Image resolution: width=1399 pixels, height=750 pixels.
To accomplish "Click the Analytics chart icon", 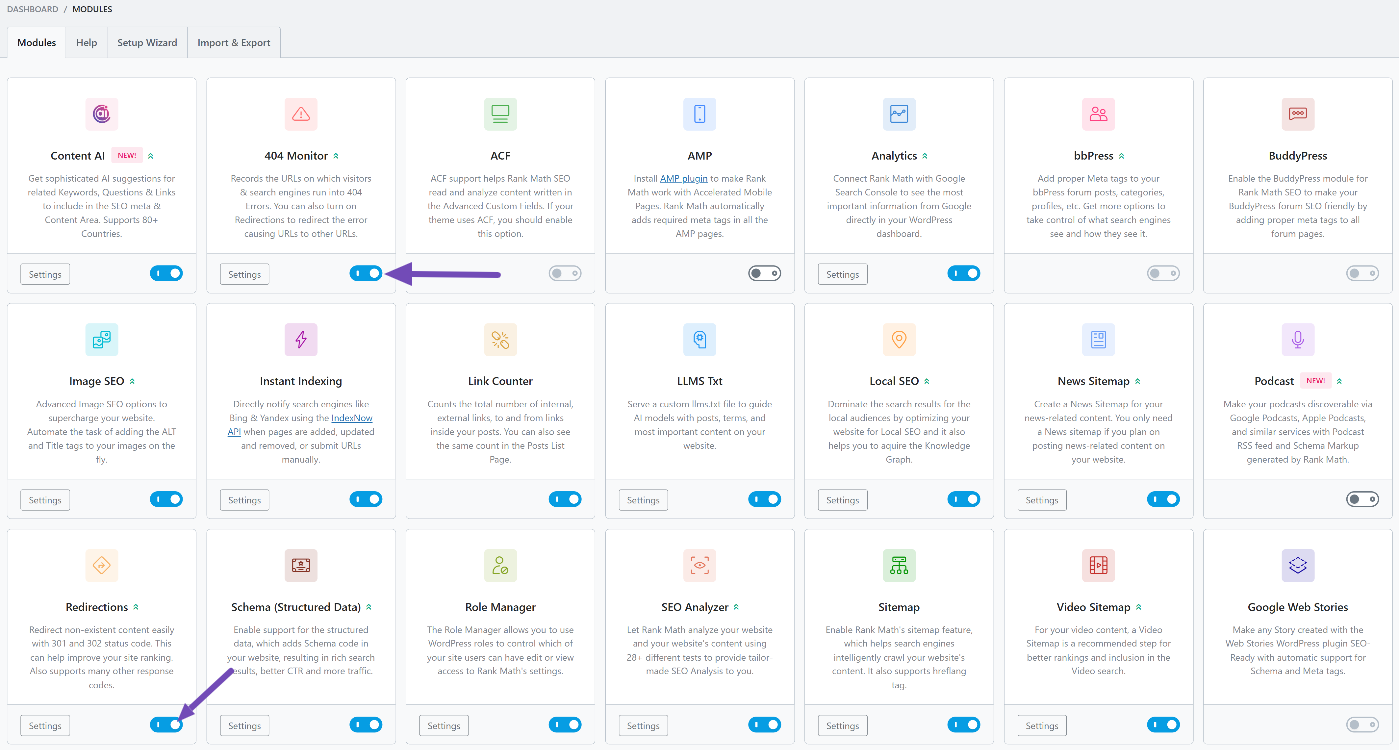I will coord(899,114).
